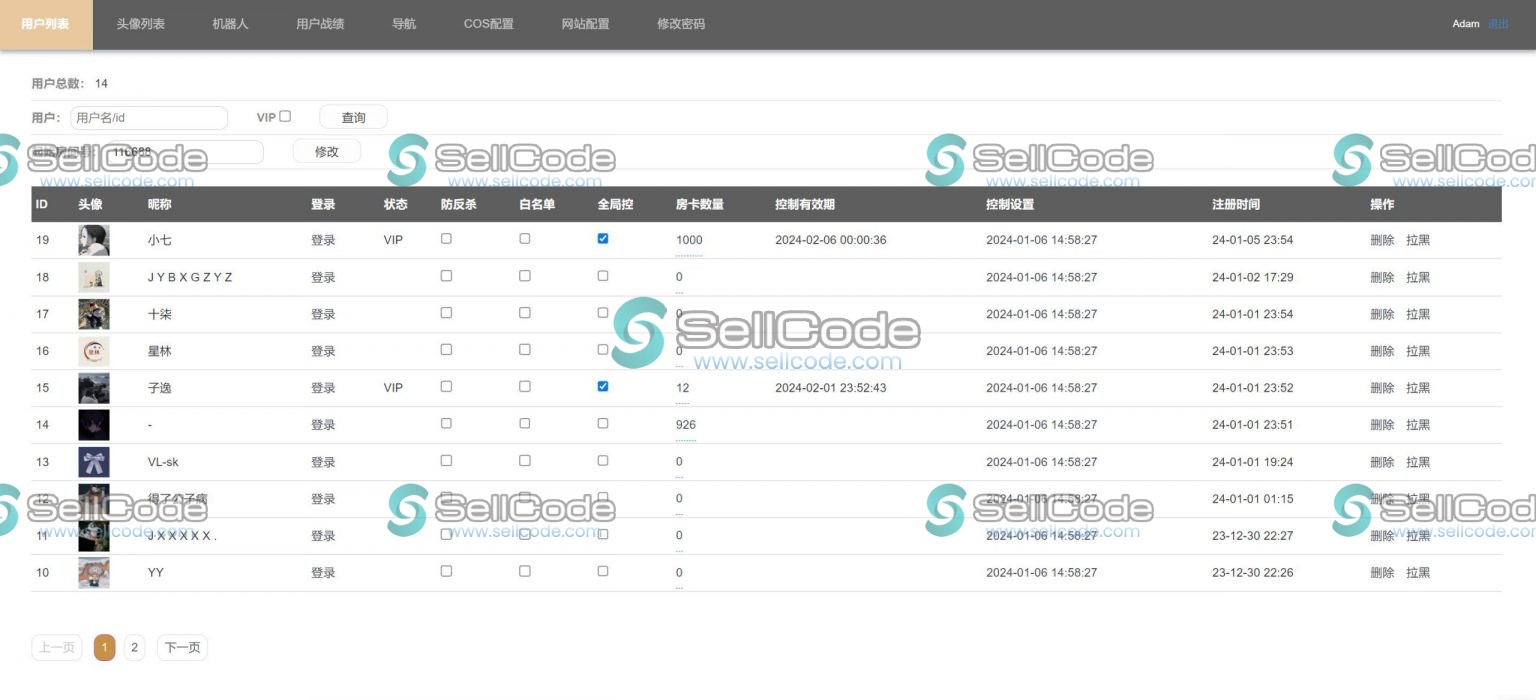Screen dimensions: 1536x700
Task: Open avatar thumbnail of user 子逸
Action: coord(94,388)
